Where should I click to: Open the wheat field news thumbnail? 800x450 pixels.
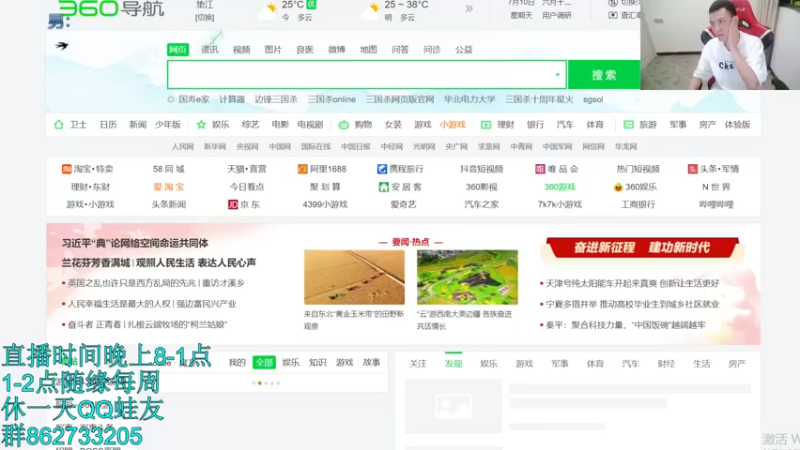click(x=354, y=277)
